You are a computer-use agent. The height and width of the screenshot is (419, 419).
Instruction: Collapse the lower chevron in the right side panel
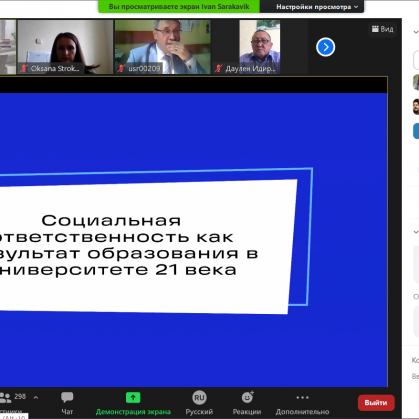[416, 232]
